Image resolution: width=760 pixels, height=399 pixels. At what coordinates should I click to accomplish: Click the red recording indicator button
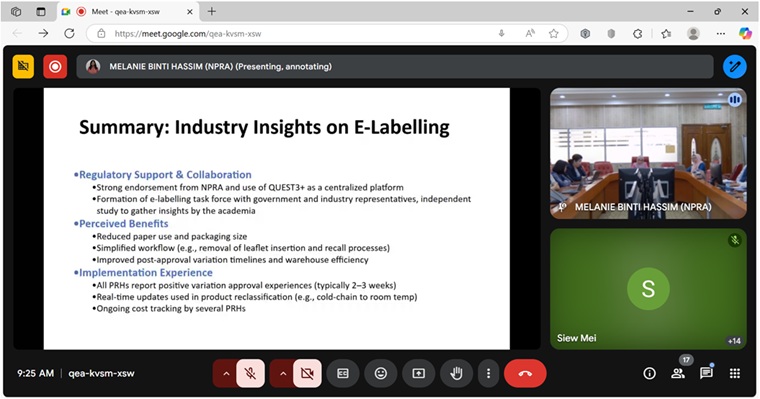[x=55, y=66]
